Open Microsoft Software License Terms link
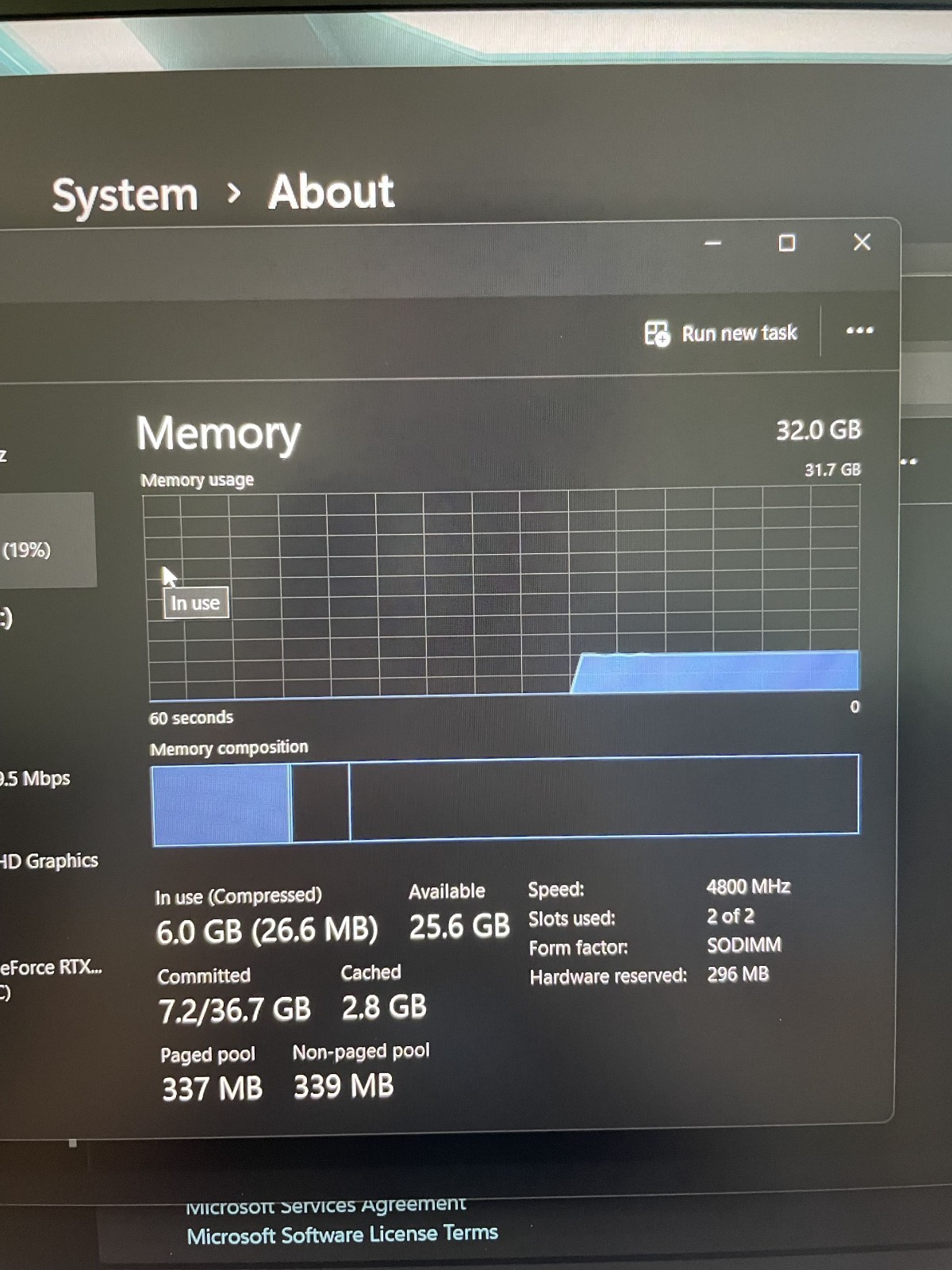The width and height of the screenshot is (952, 1270). (343, 1234)
